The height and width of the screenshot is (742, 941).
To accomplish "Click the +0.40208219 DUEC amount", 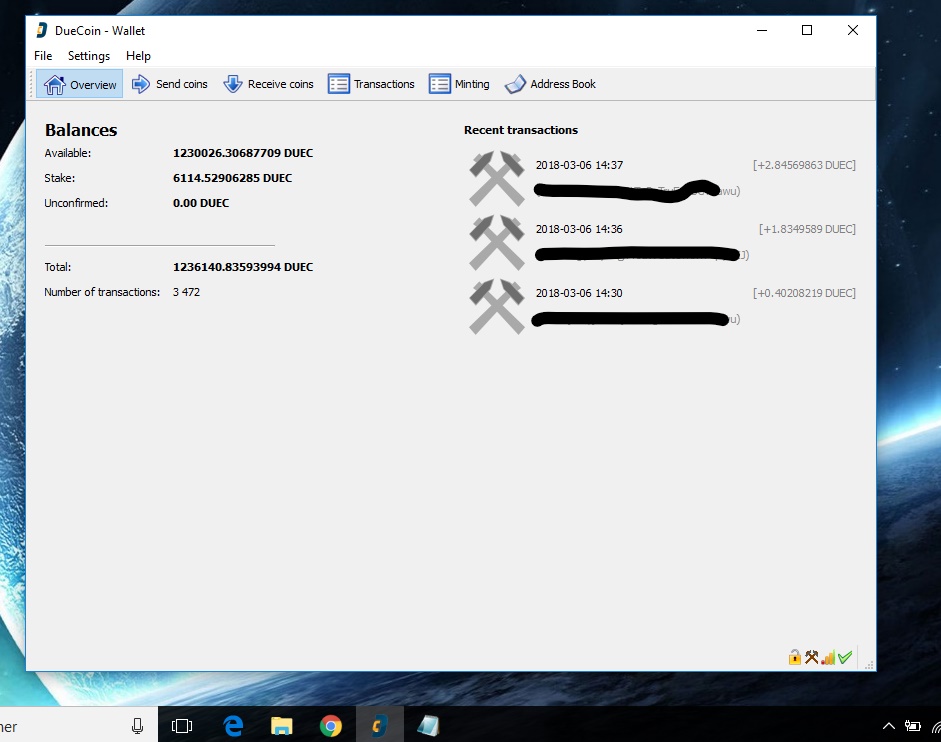I will coord(804,294).
